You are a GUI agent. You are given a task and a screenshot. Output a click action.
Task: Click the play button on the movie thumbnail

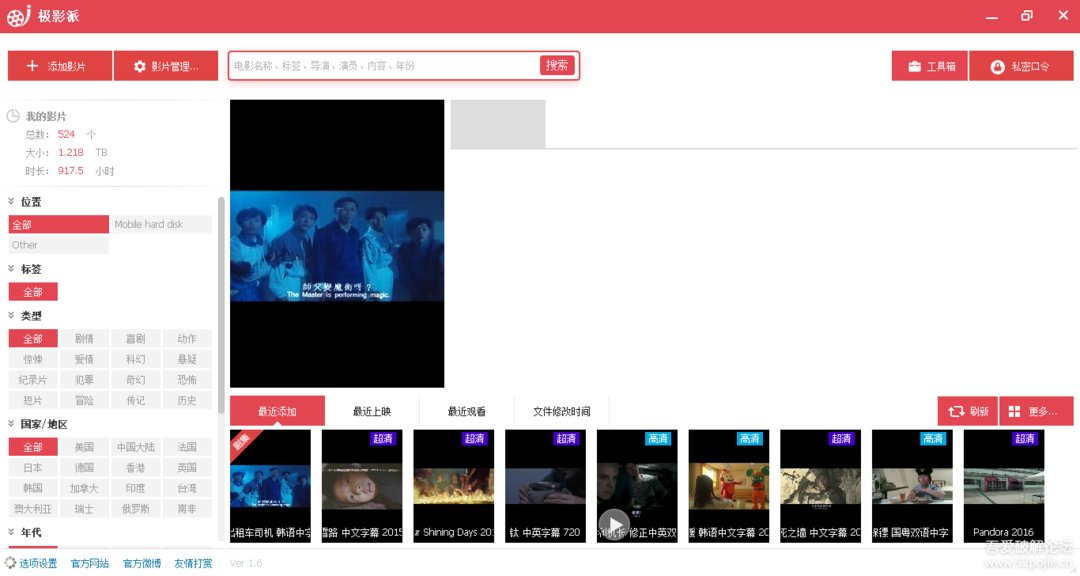click(x=614, y=524)
